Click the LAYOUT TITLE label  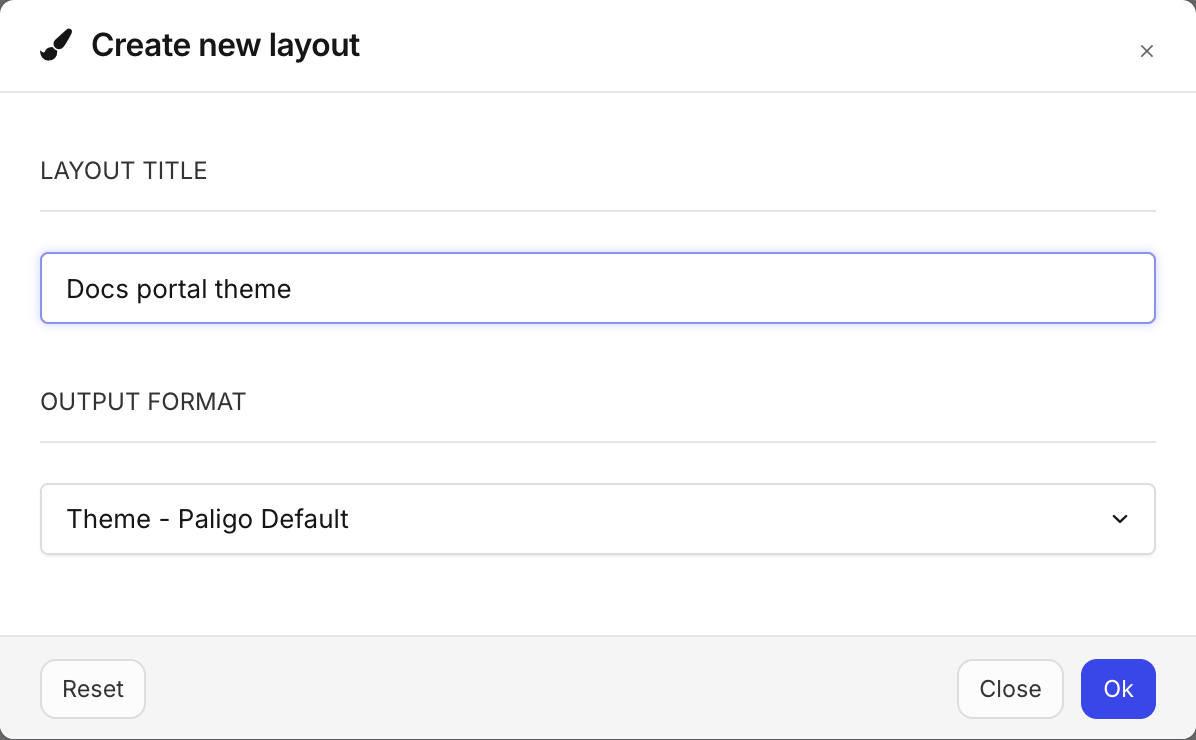[124, 171]
